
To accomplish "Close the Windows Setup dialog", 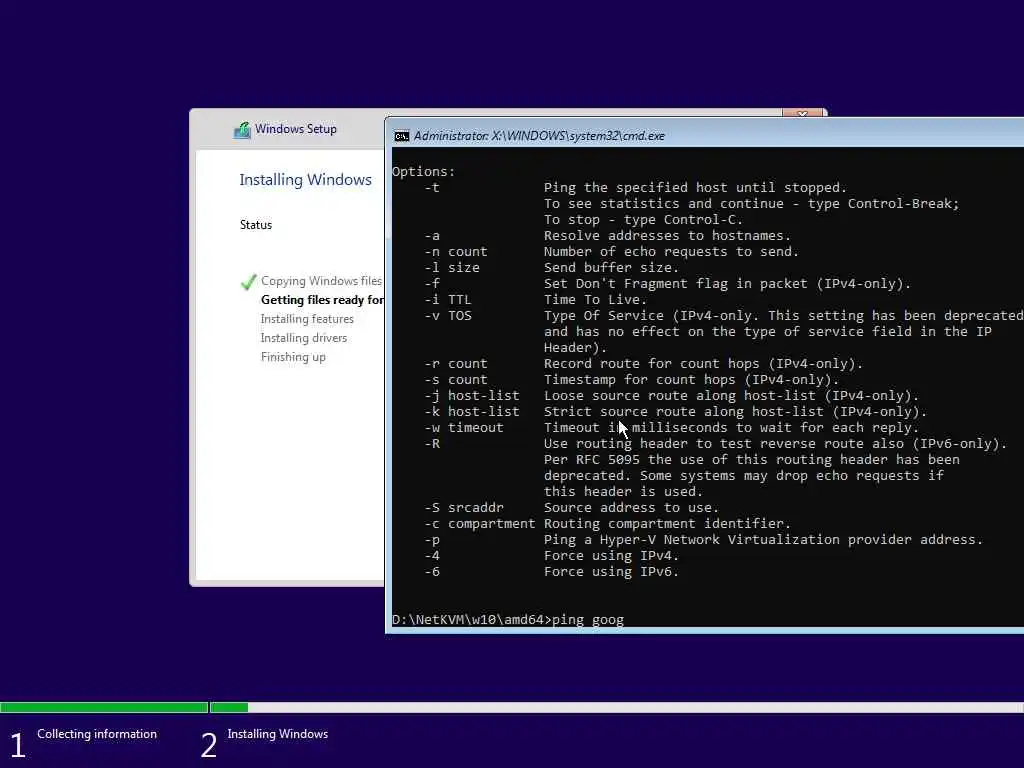I will point(802,113).
